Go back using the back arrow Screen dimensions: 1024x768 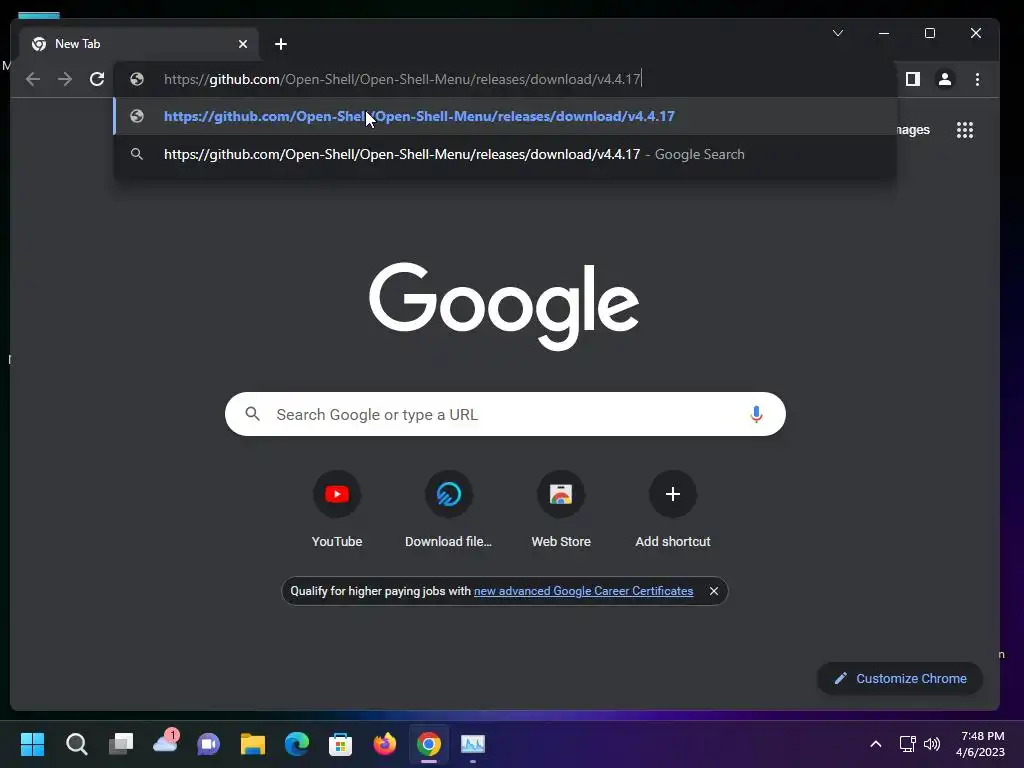(33, 79)
